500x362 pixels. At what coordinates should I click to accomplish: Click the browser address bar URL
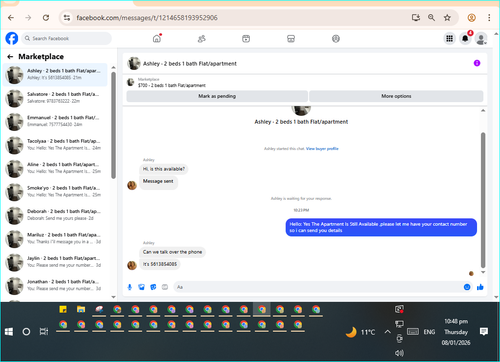(147, 18)
